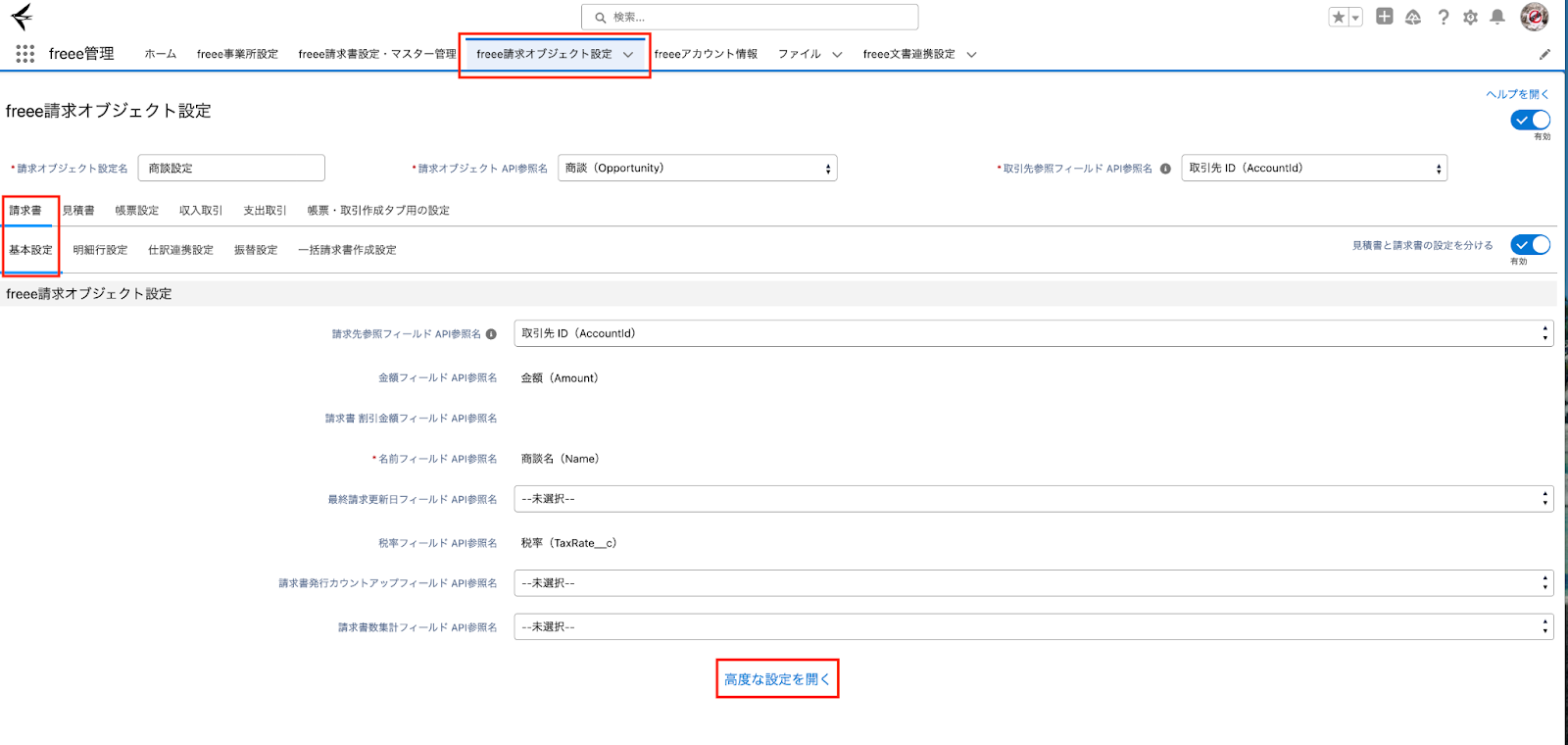Viewport: 1568px width, 745px height.
Task: Toggle 見積書と請求書の設定を分ける switch
Action: click(x=1531, y=245)
